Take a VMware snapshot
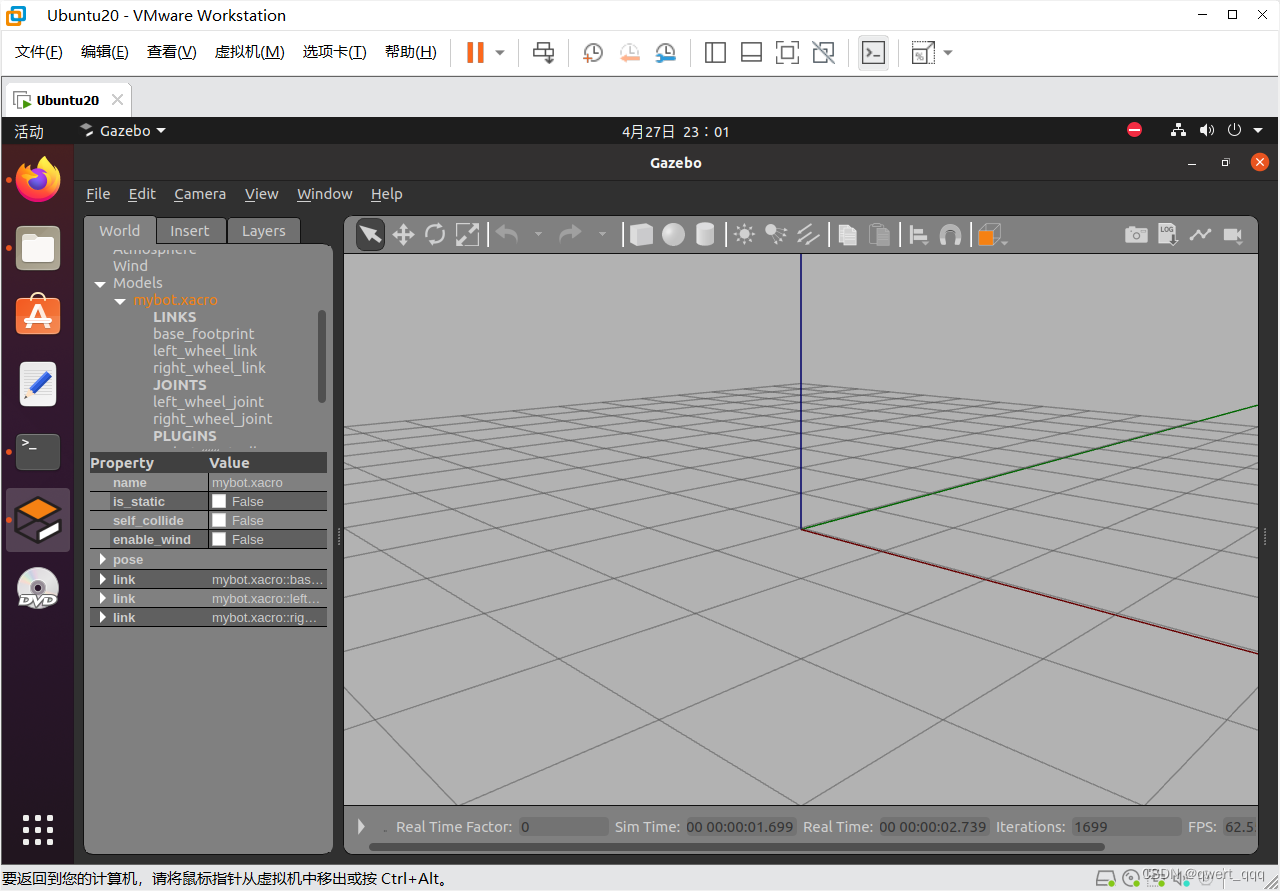 [x=593, y=53]
